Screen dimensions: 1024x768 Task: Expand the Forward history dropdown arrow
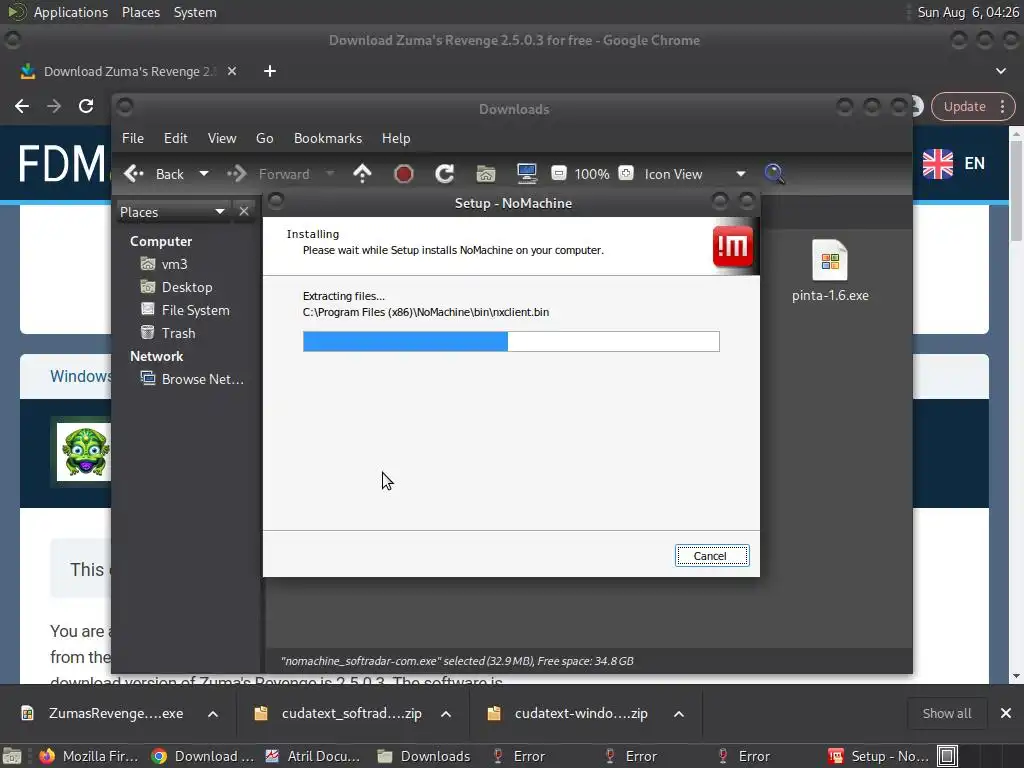click(x=330, y=174)
